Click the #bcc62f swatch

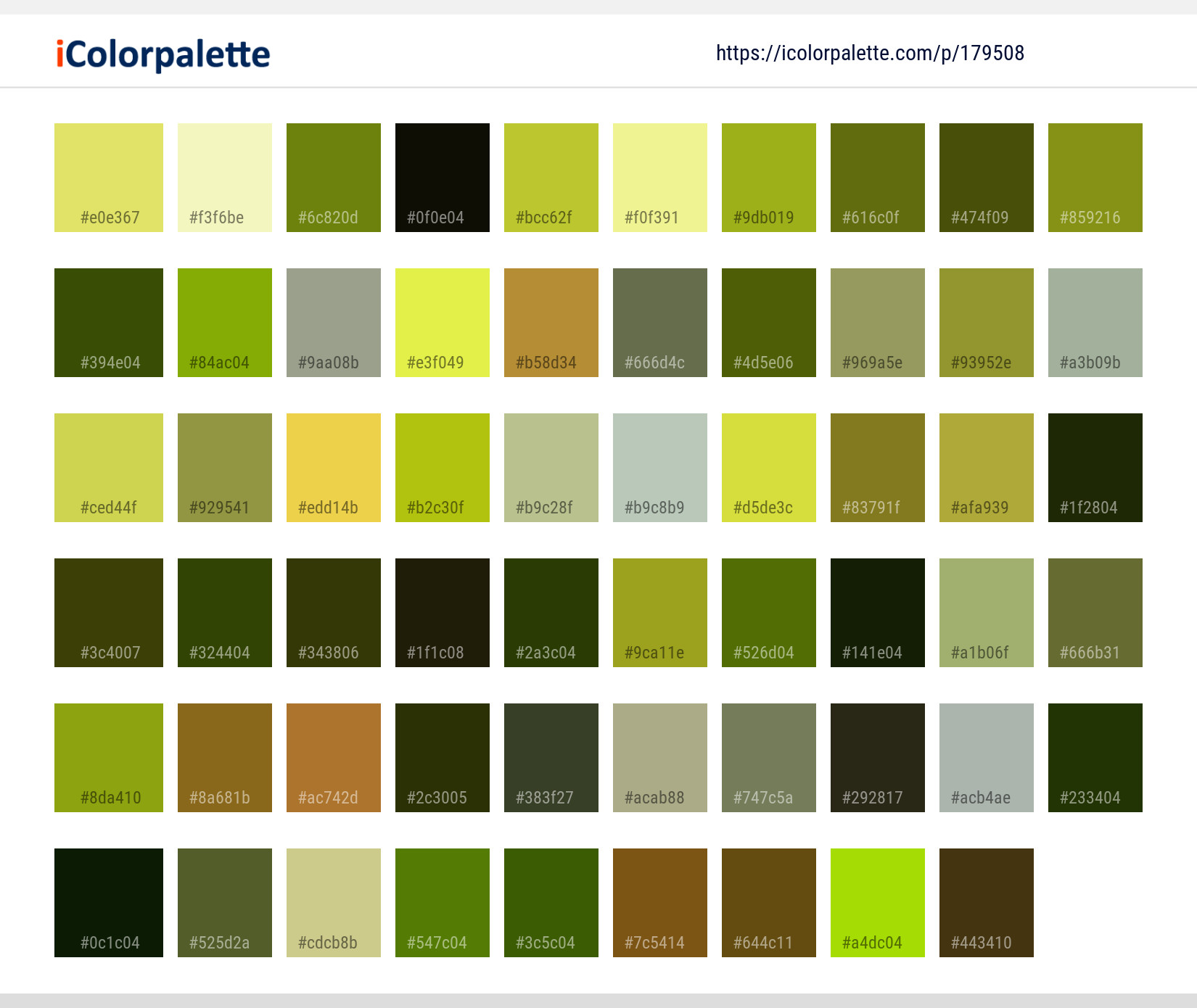tap(551, 178)
